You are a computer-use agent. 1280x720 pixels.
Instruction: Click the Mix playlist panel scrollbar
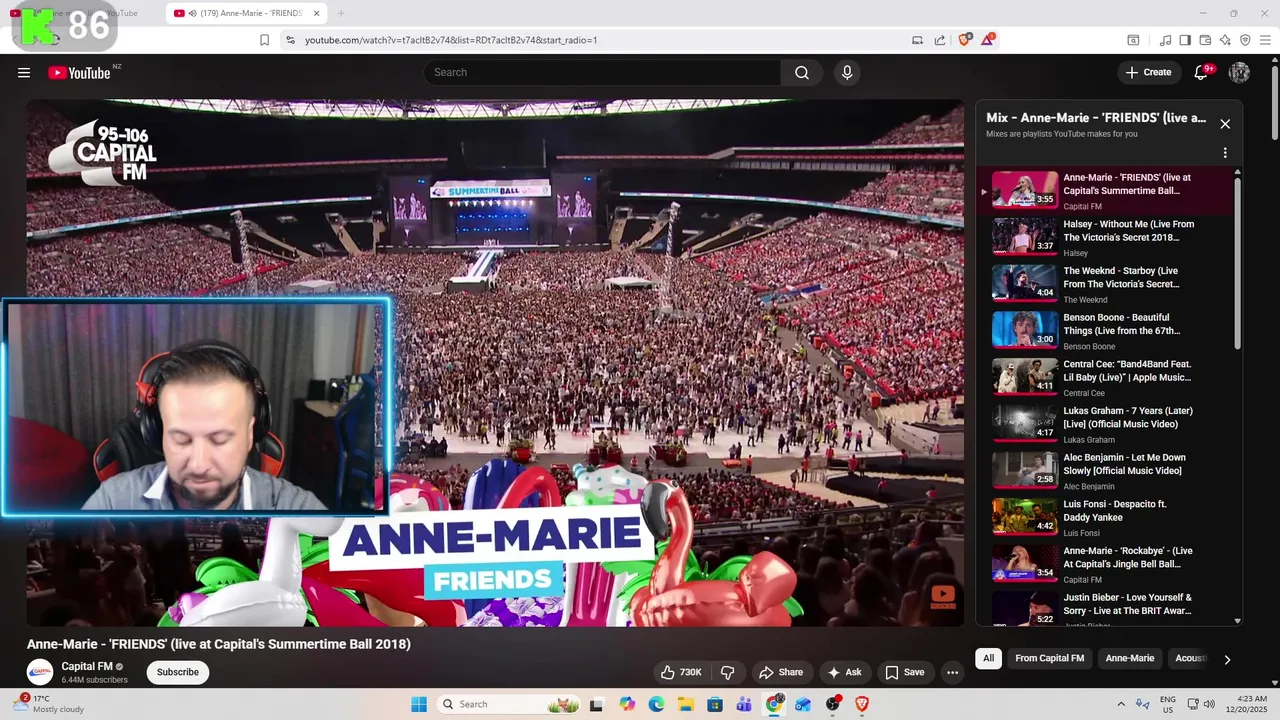(x=1237, y=264)
